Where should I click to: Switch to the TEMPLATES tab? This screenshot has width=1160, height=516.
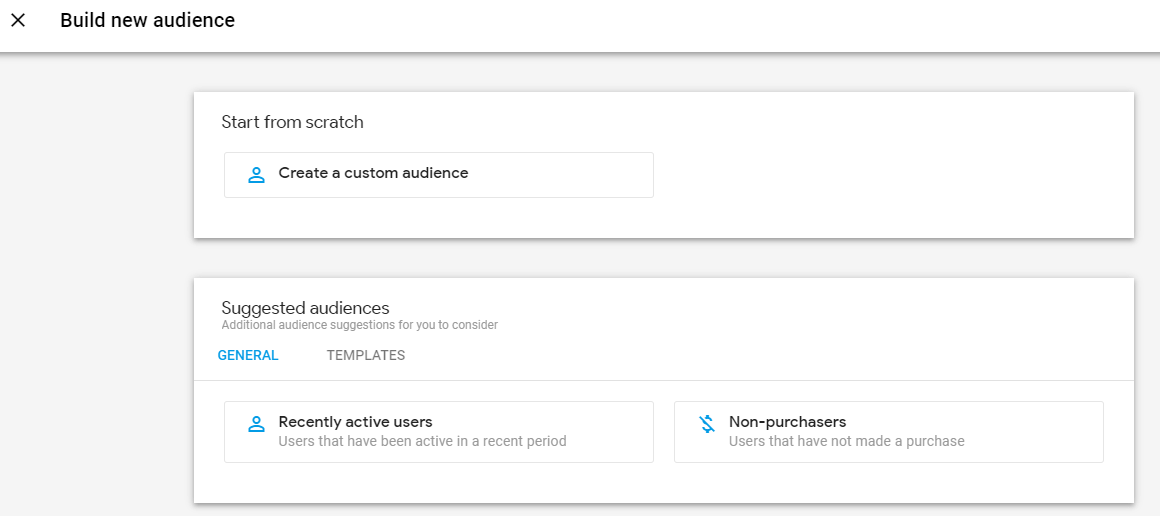(365, 355)
